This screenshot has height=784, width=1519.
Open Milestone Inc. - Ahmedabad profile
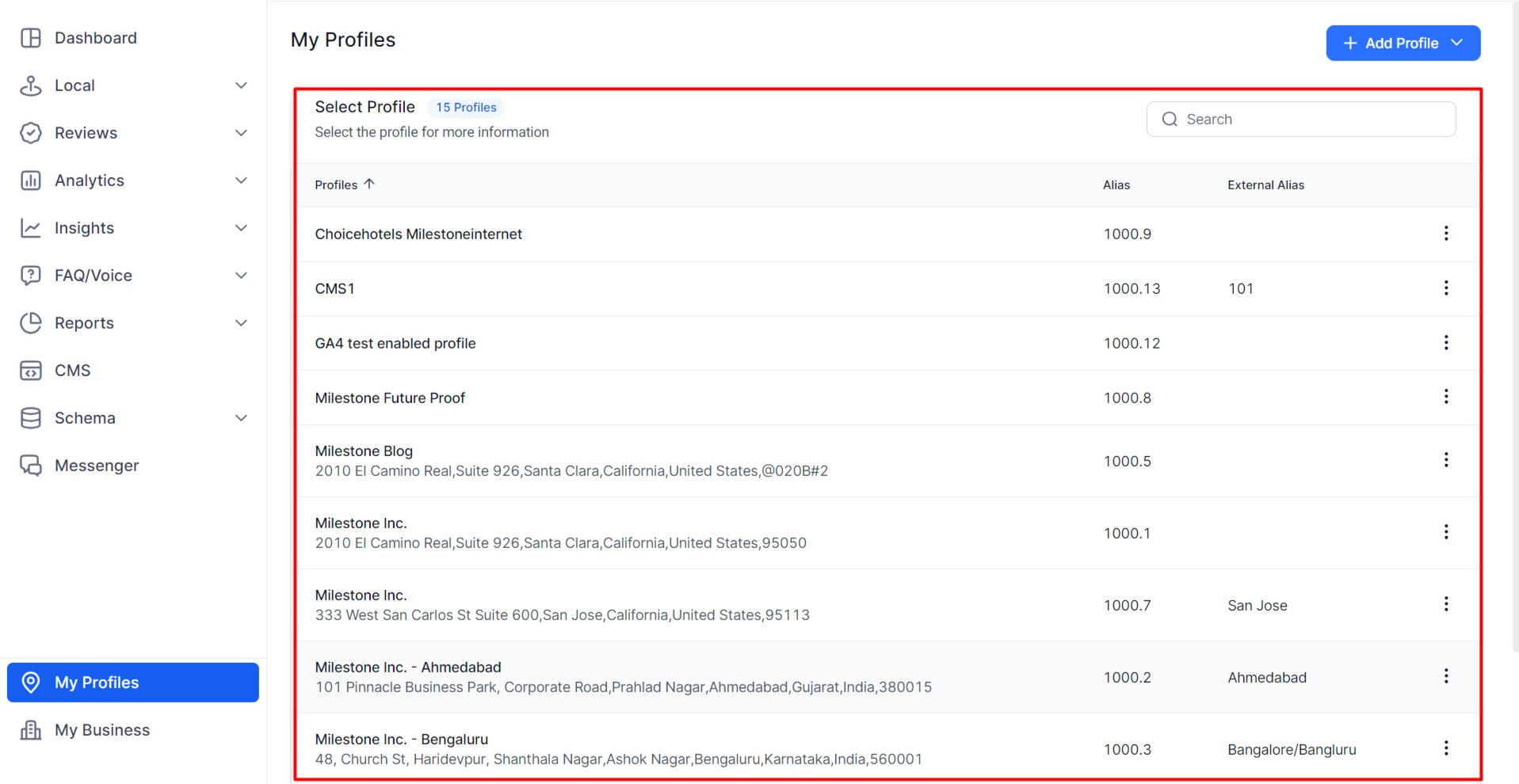[408, 668]
